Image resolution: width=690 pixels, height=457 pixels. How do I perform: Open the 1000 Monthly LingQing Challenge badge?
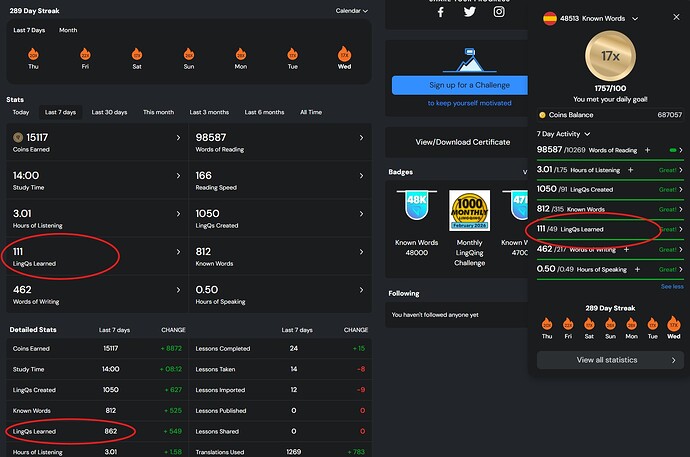click(x=470, y=210)
